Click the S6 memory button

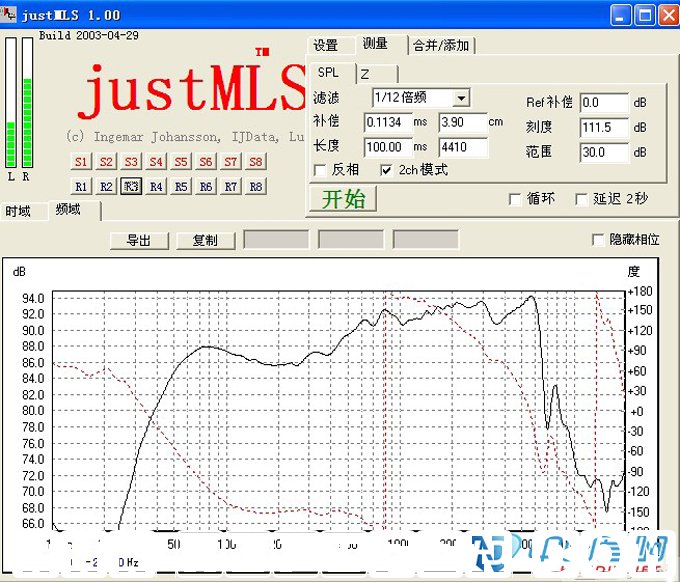(x=206, y=162)
